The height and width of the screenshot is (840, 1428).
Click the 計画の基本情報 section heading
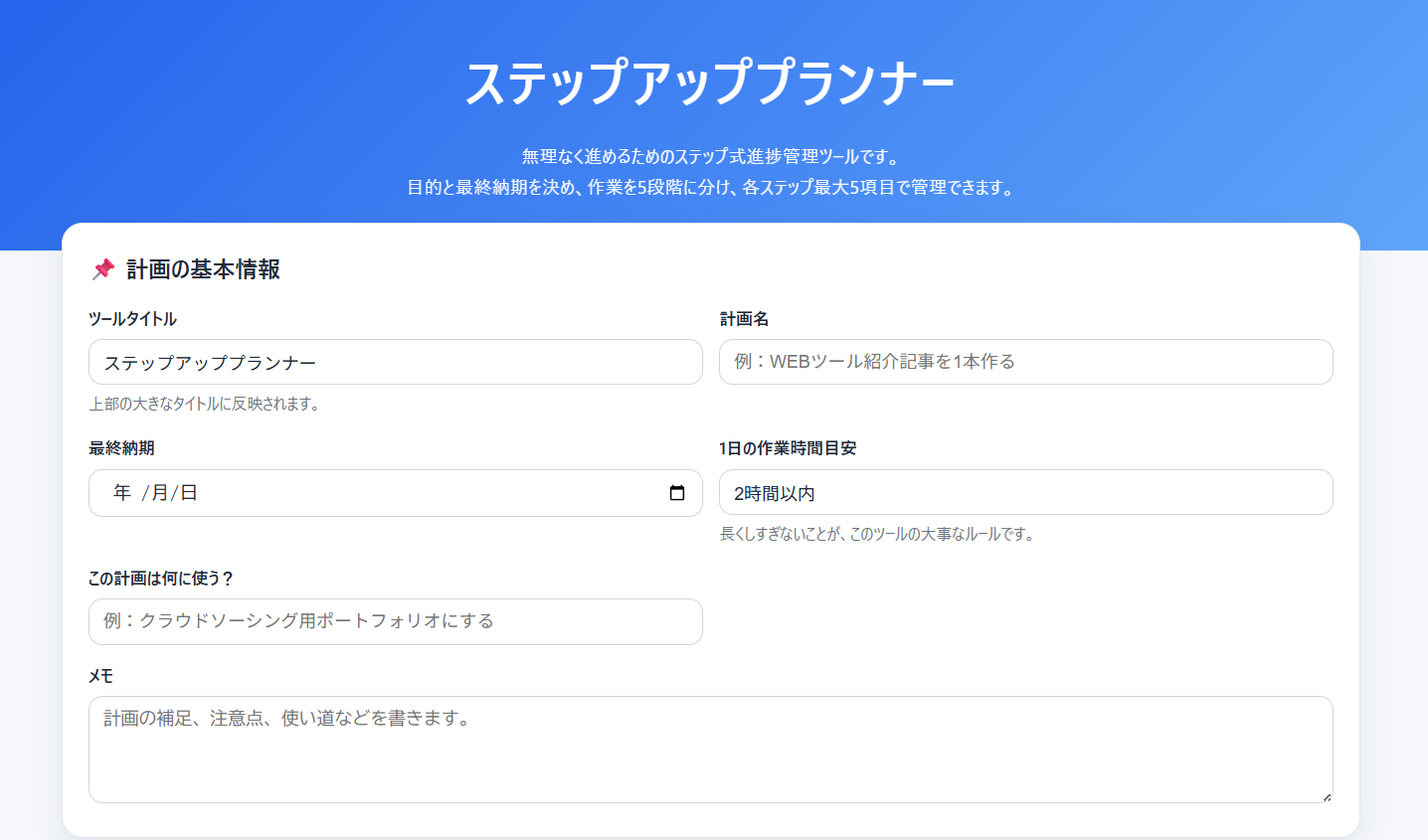click(x=203, y=269)
